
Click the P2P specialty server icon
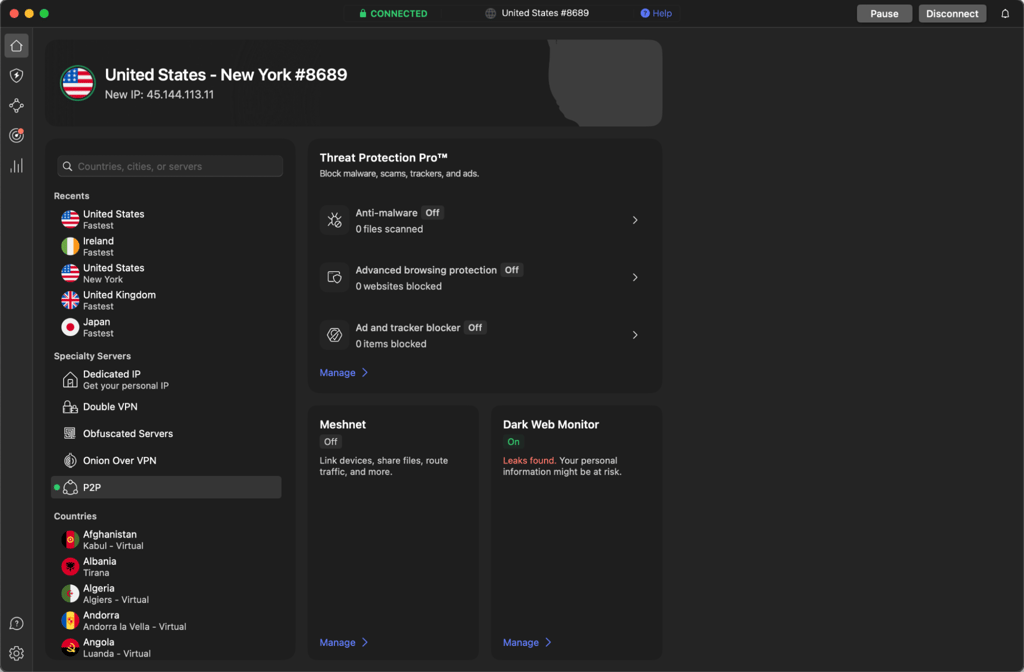tap(70, 488)
